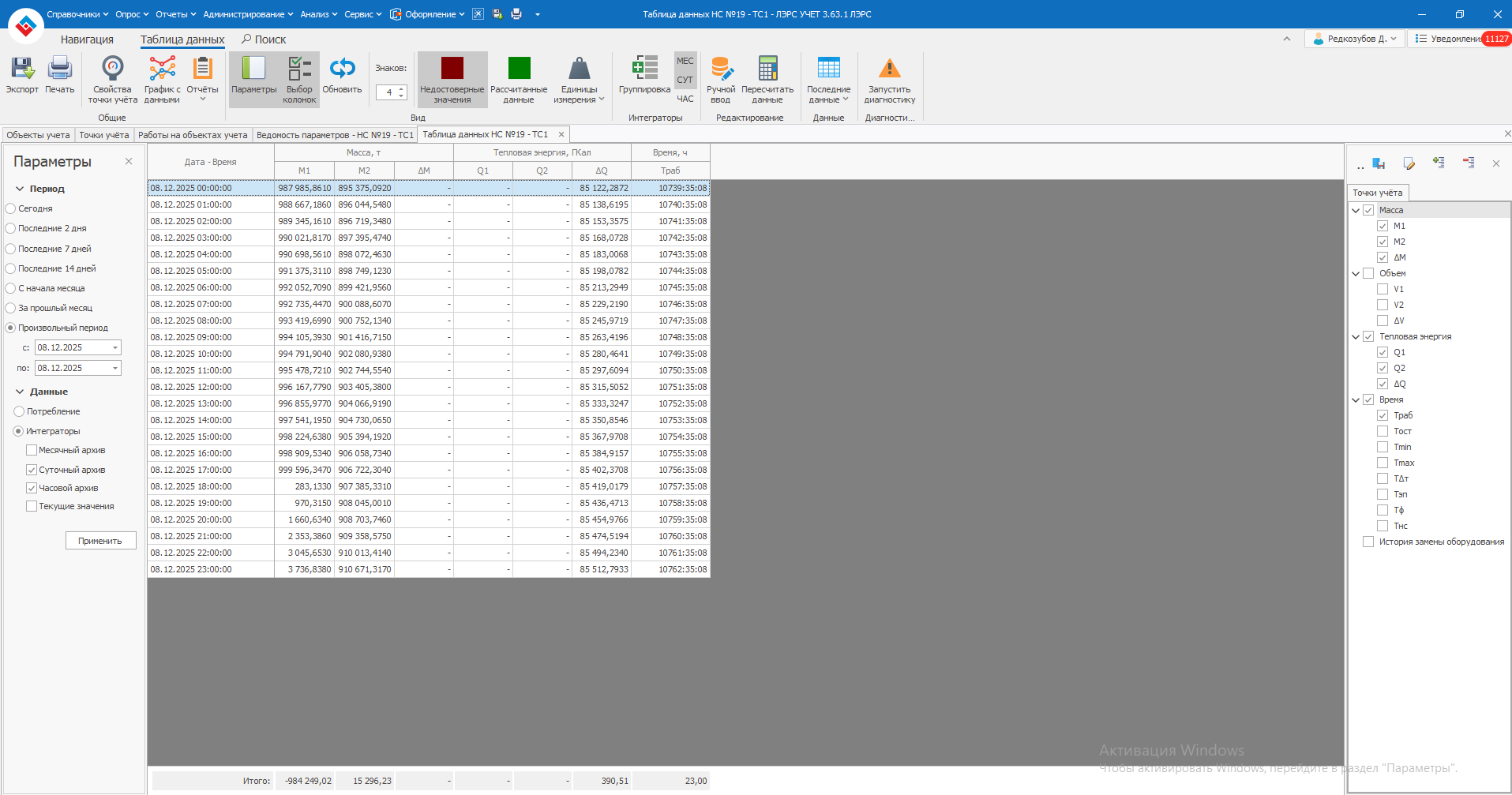Select the Потребление radio button
Viewport: 1512px width, 795px height.
(x=19, y=411)
